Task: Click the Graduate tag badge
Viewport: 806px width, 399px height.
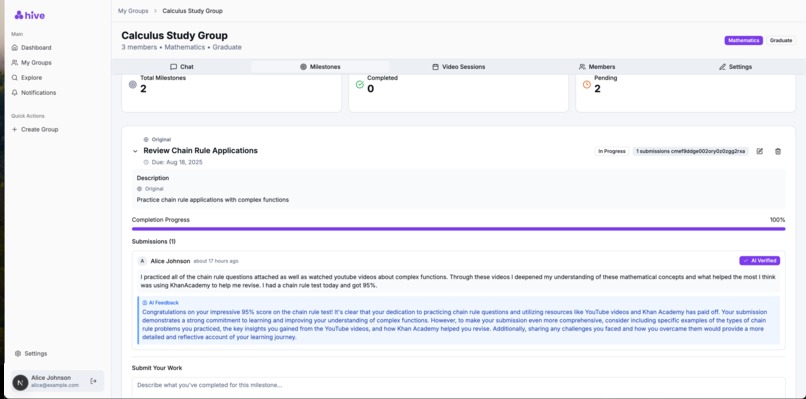Action: click(x=781, y=40)
